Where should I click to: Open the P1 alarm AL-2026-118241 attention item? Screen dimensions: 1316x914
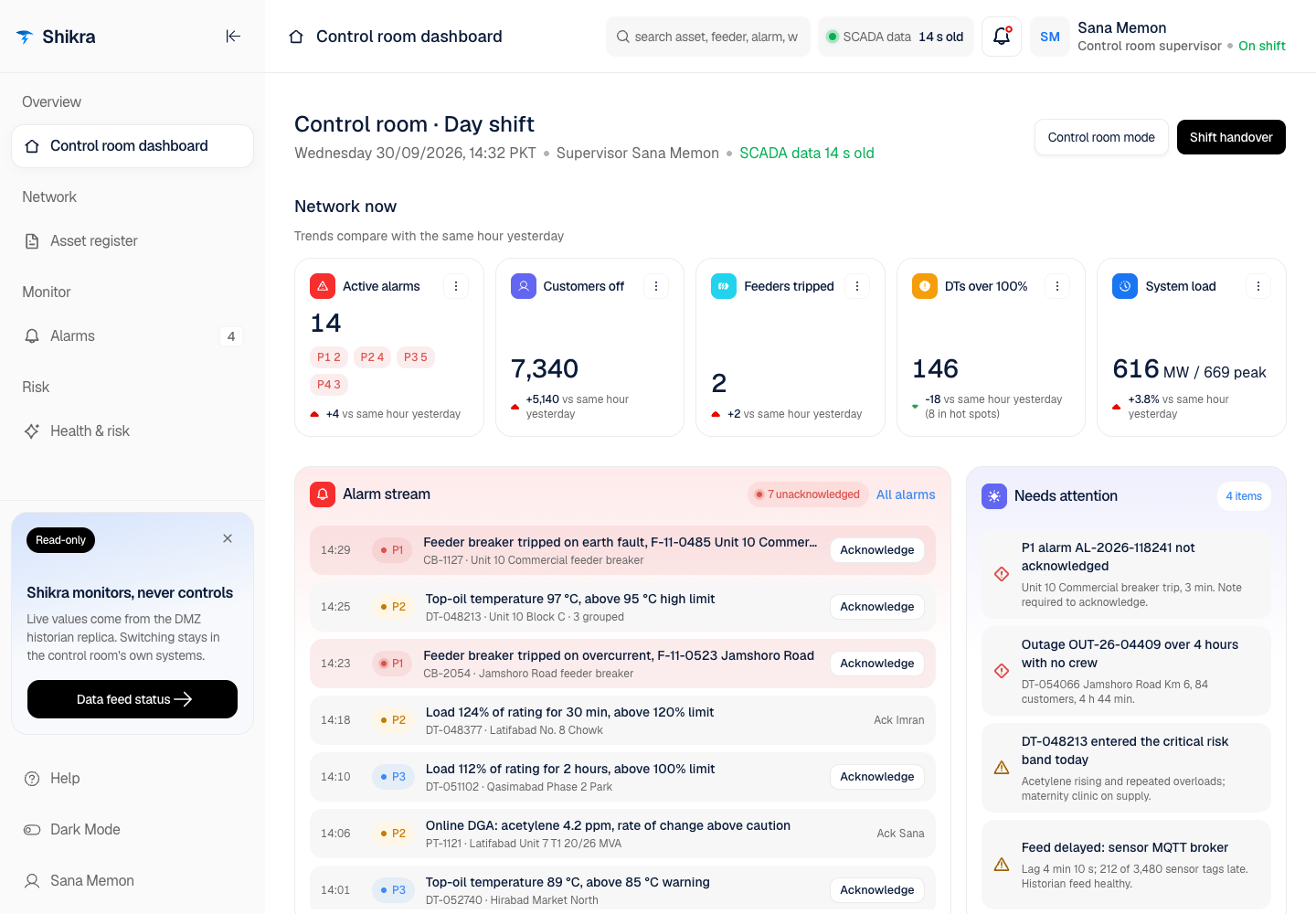[1126, 574]
